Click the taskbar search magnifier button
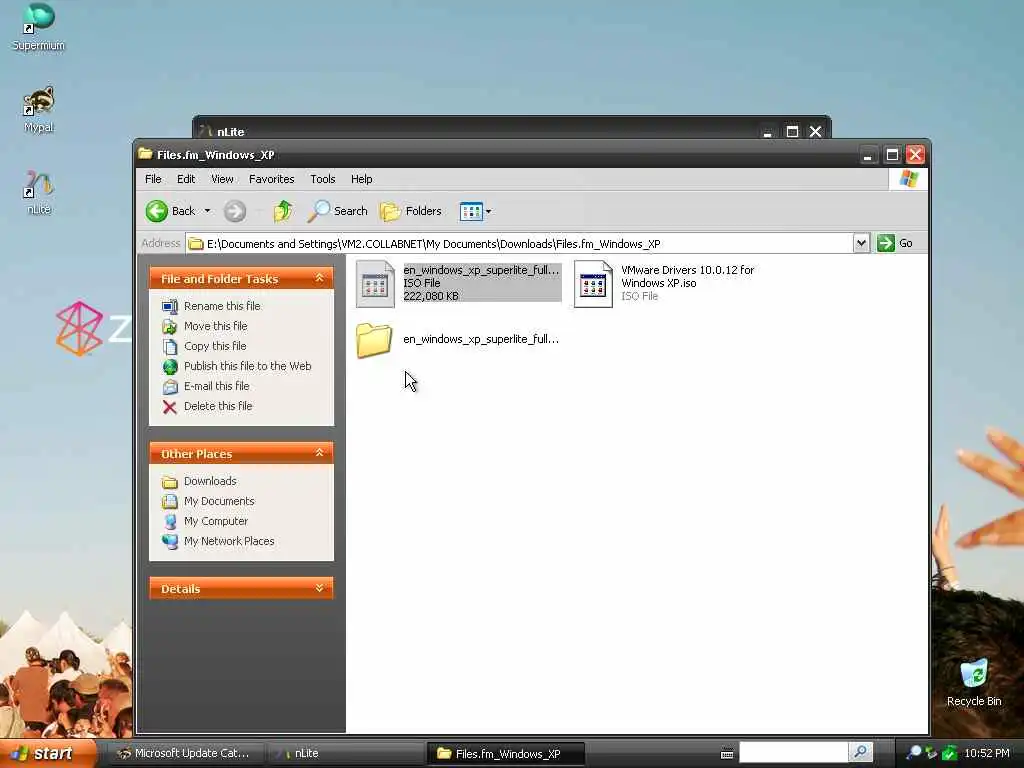The image size is (1024, 768). 861,752
